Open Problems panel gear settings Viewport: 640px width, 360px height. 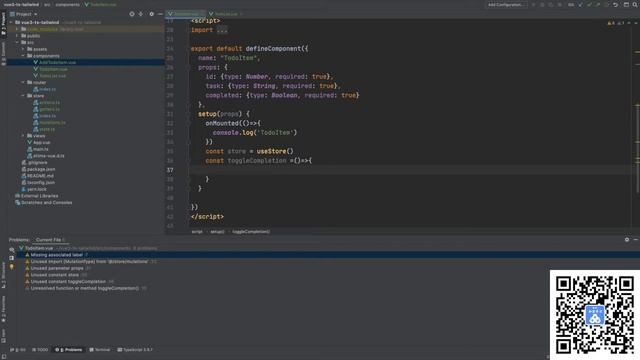point(627,240)
